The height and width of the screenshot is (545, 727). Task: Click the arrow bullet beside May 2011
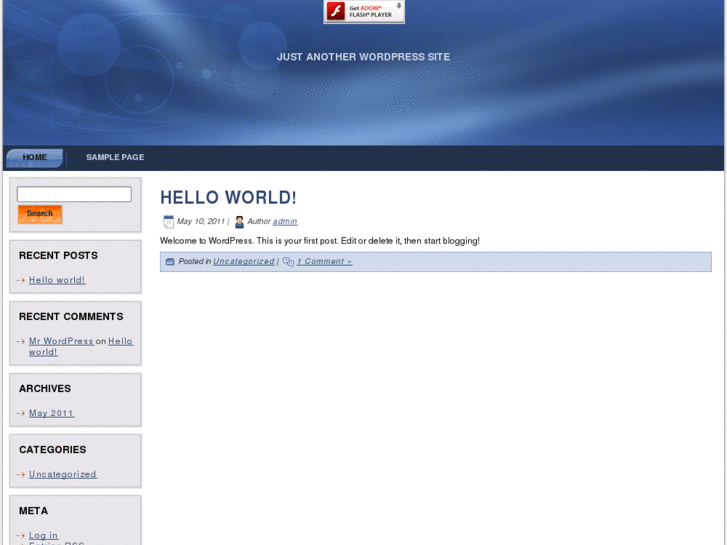point(21,413)
